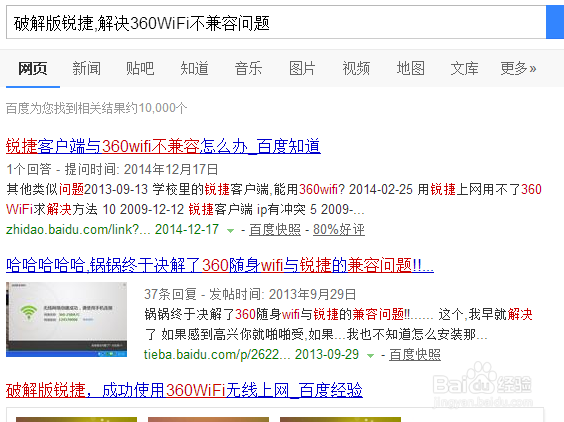Expand the 更多» menu
This screenshot has height=422, width=564.
pos(518,68)
